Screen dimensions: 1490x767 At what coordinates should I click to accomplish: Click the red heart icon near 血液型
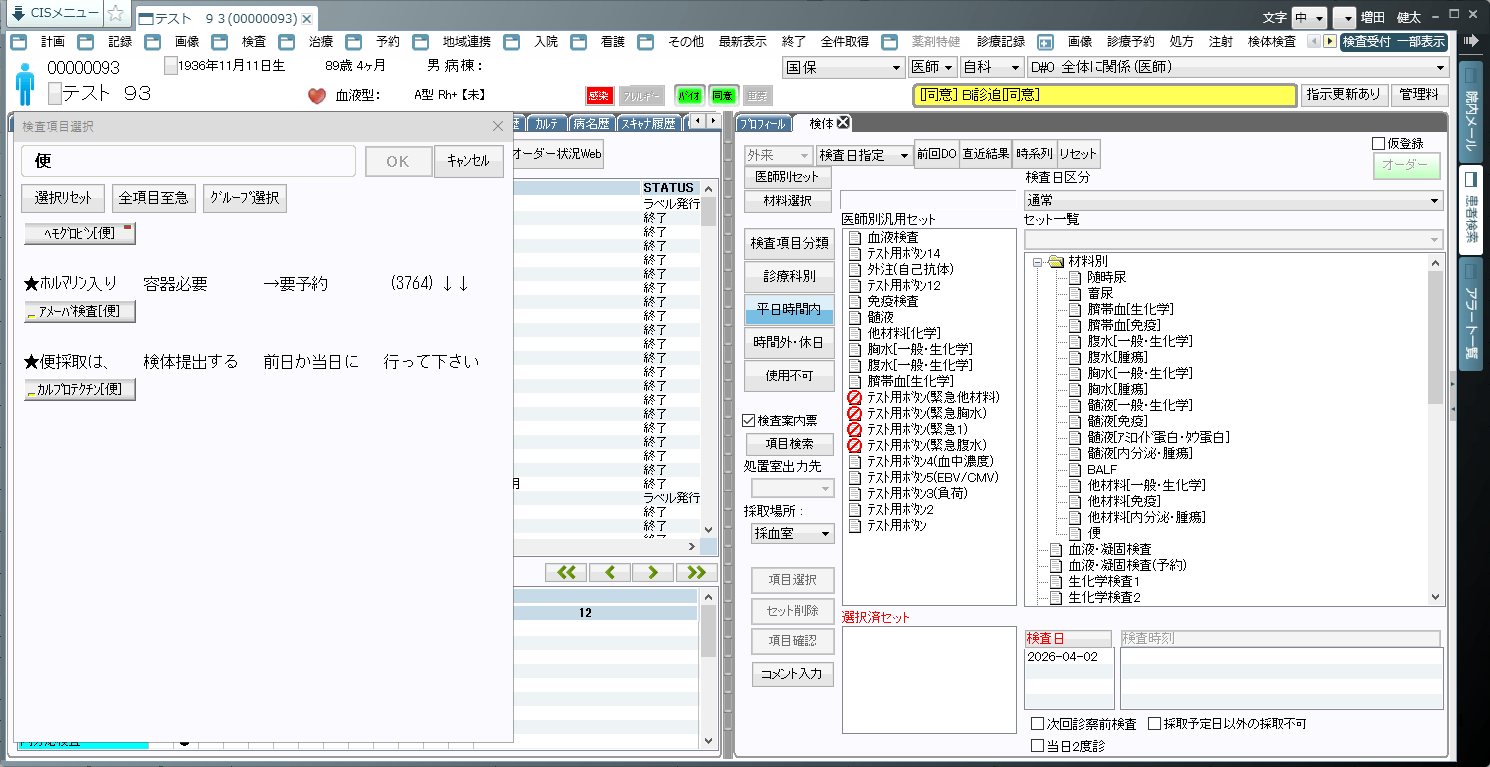(317, 96)
